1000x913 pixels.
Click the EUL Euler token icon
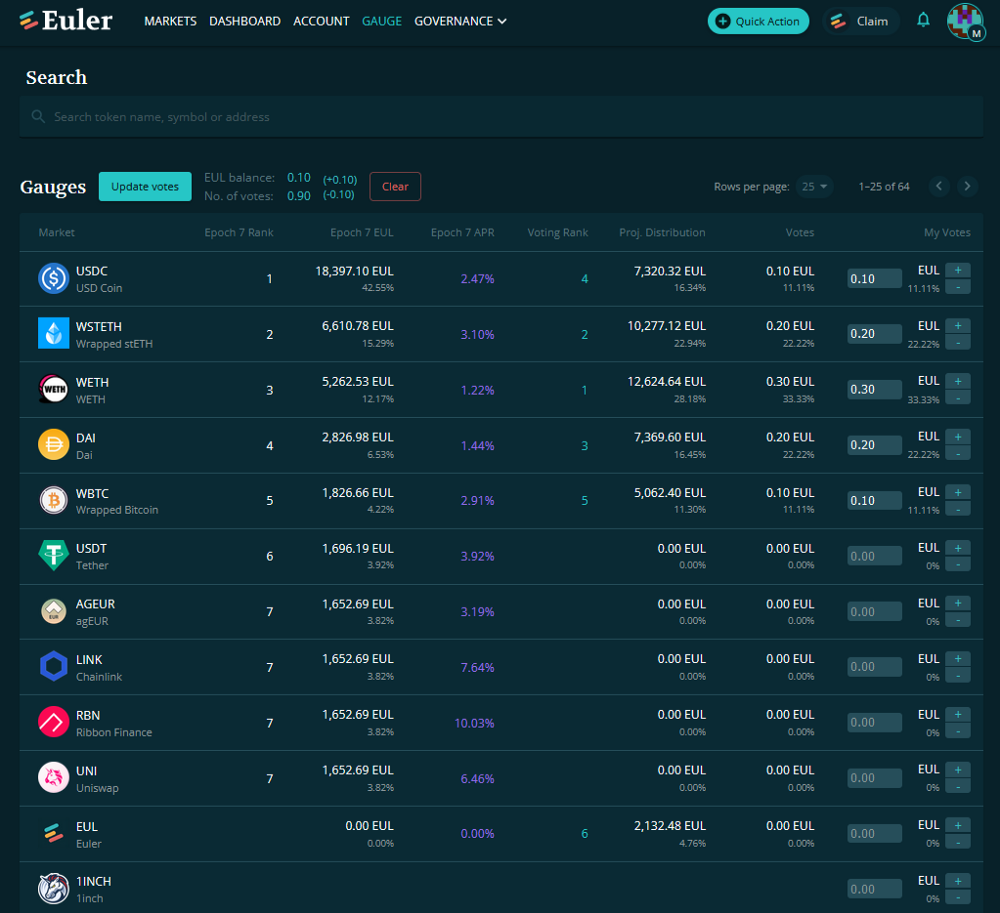click(x=54, y=833)
